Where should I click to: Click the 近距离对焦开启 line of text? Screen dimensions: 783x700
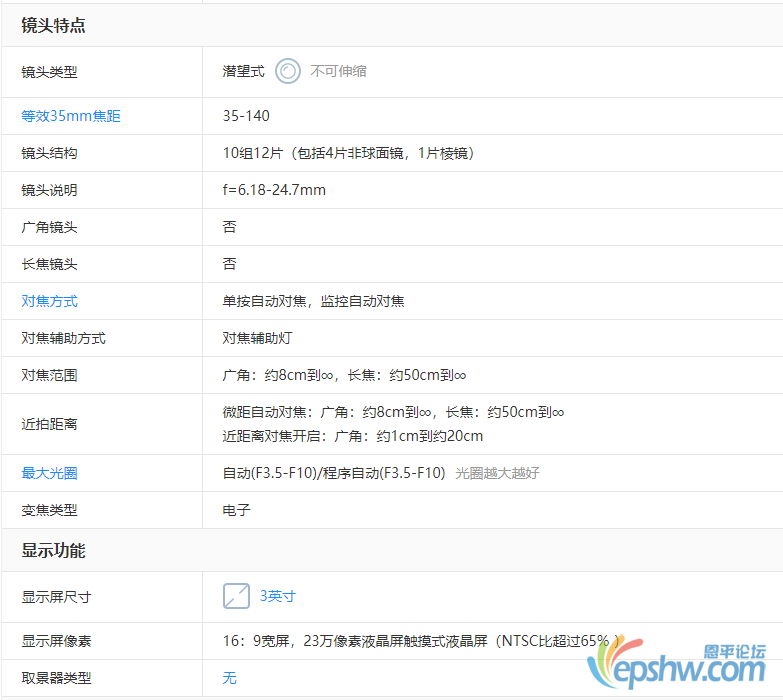353,436
